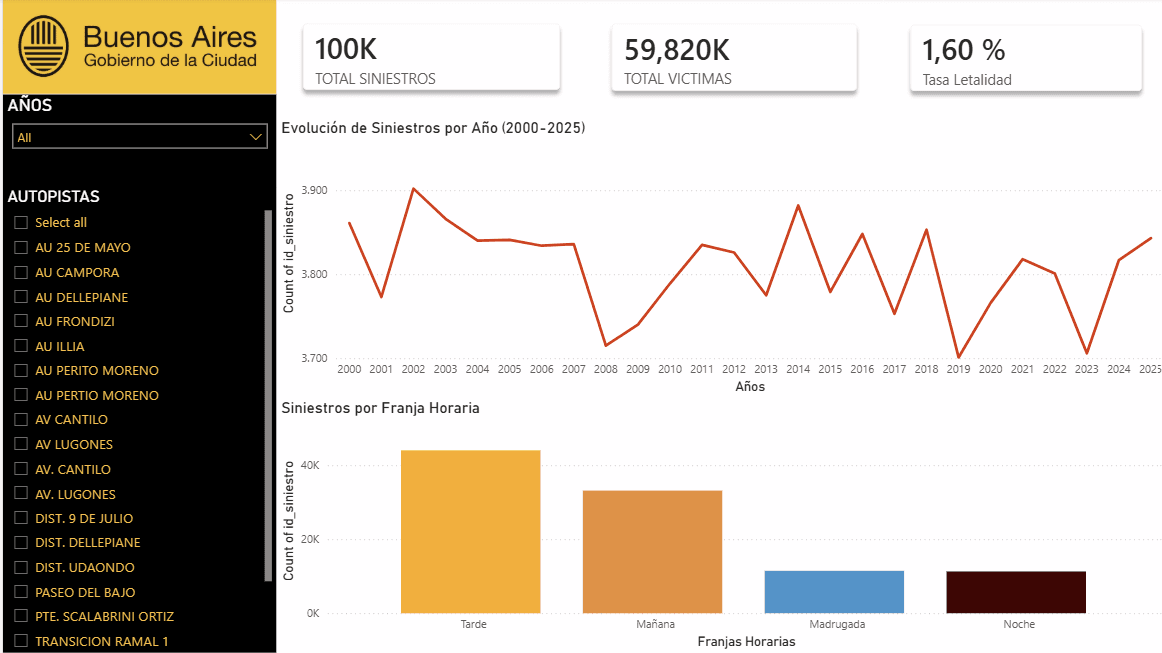1162x653 pixels.
Task: Click the Madrugada axis label
Action: click(x=837, y=624)
